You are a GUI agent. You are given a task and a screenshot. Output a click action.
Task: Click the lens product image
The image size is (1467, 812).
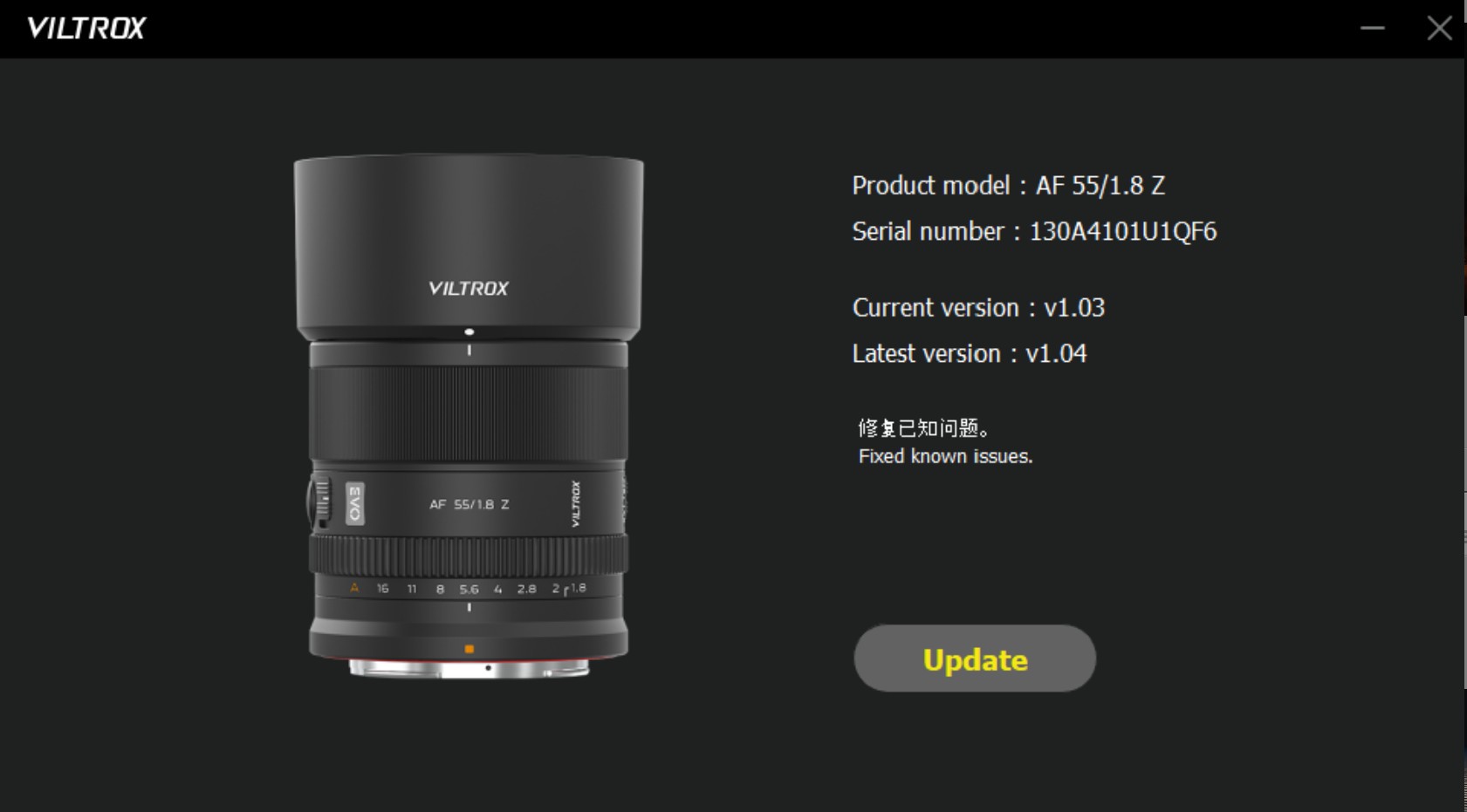[x=469, y=416]
